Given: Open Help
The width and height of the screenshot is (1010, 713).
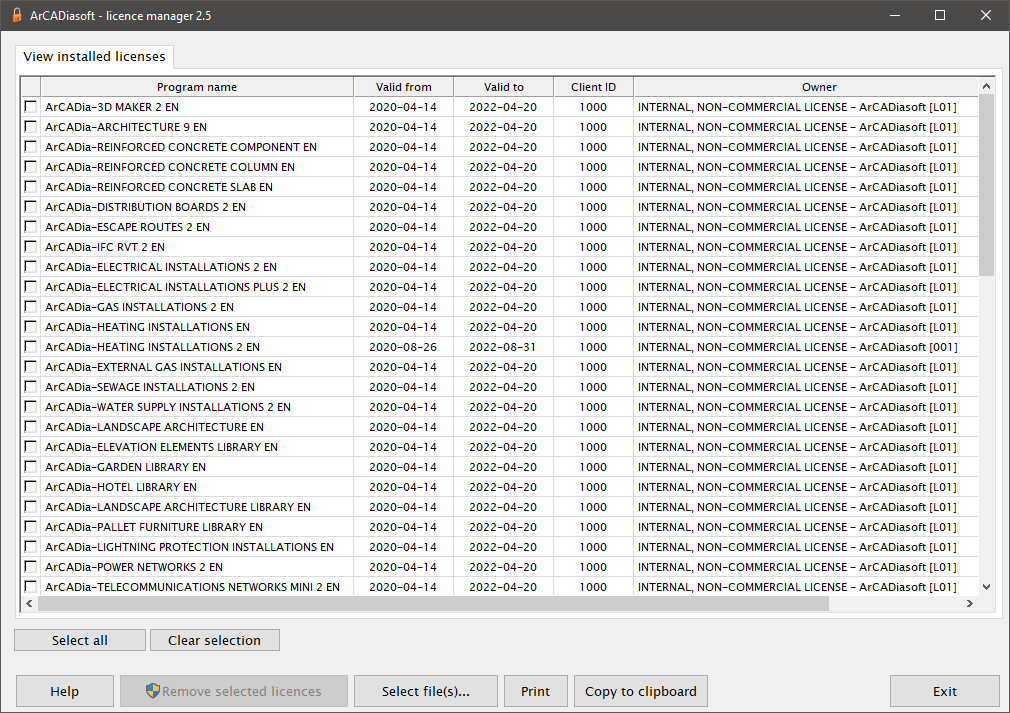Looking at the screenshot, I should [x=64, y=690].
